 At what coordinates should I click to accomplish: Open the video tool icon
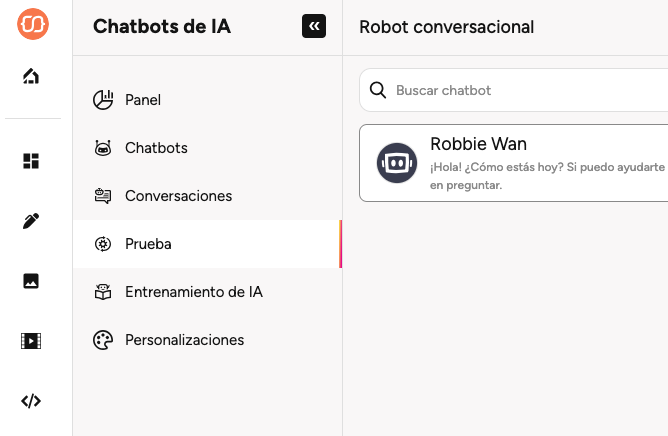point(31,341)
